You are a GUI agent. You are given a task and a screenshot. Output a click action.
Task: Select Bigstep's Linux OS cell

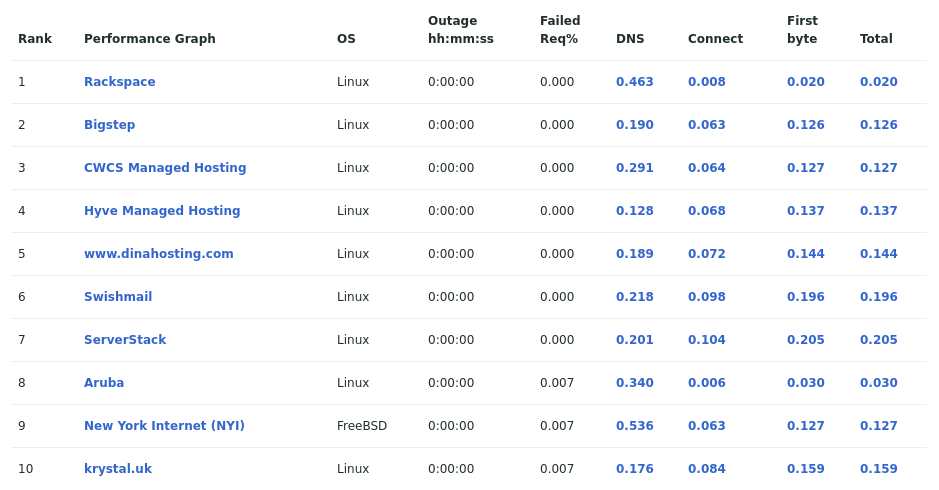[353, 125]
